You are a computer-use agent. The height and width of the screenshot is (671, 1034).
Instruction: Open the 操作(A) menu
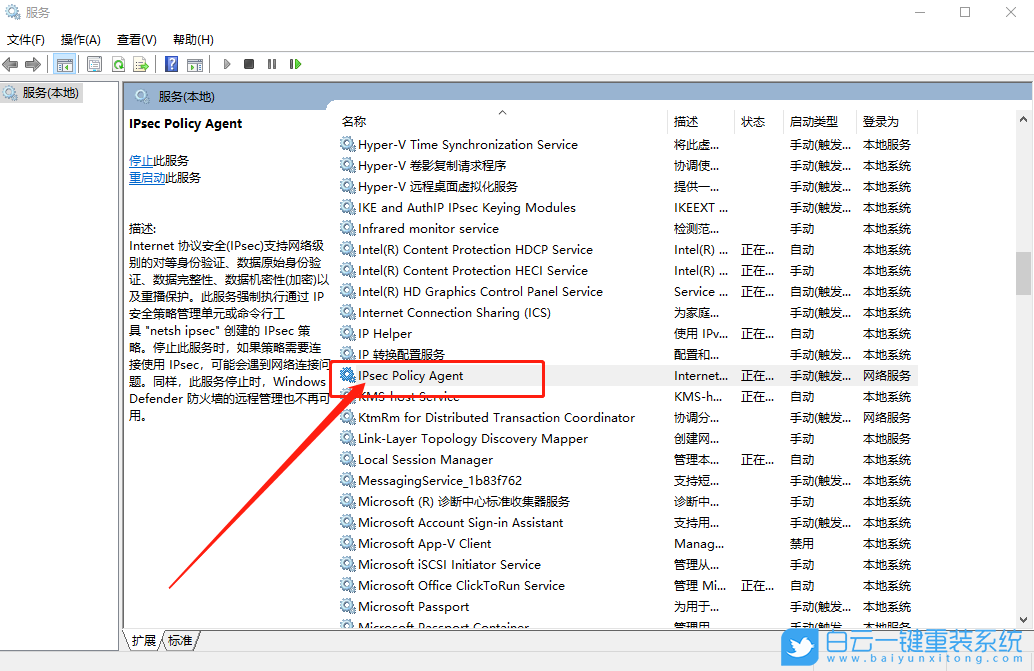pos(80,40)
